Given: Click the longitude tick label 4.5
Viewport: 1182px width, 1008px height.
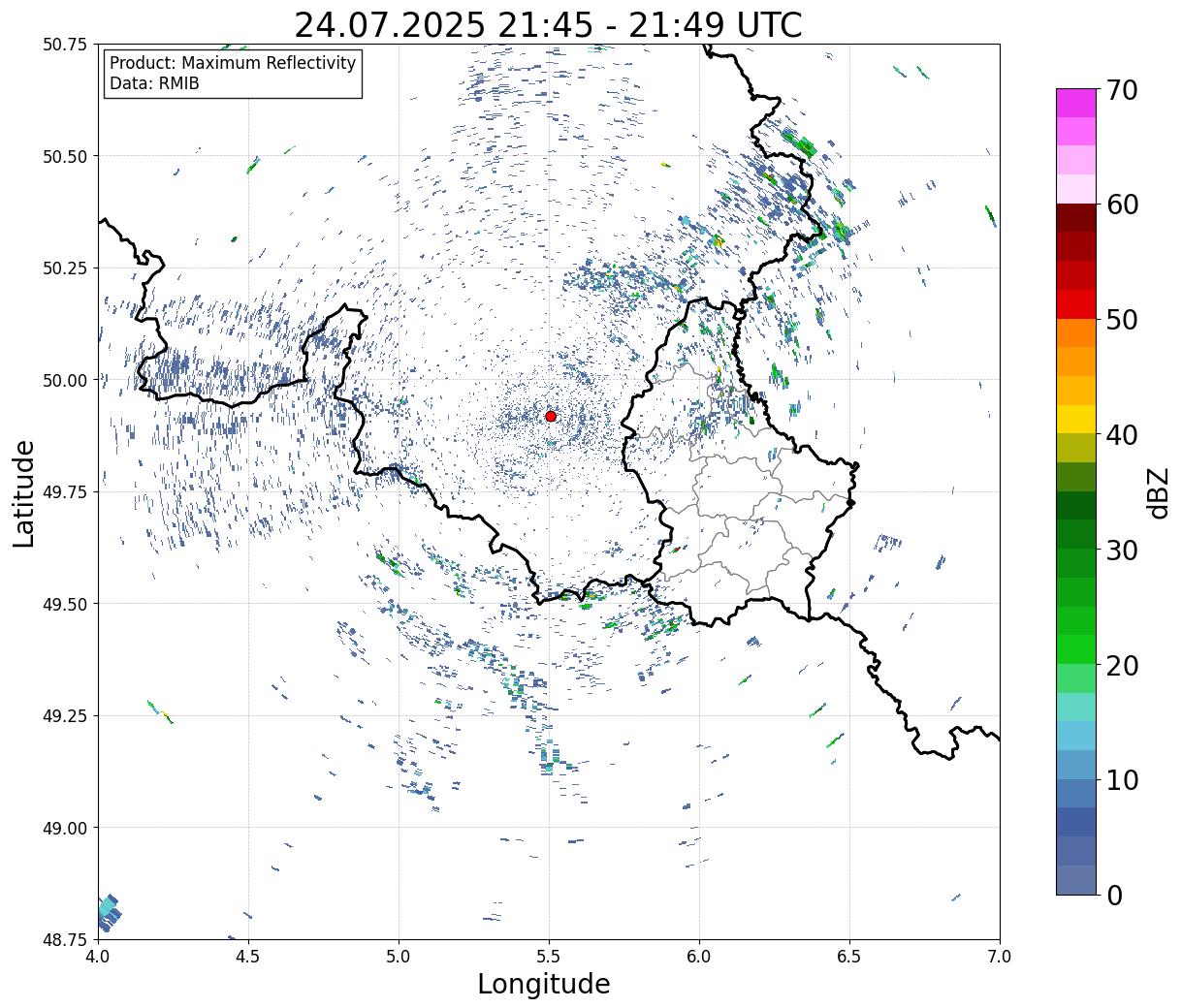Looking at the screenshot, I should click(x=248, y=956).
